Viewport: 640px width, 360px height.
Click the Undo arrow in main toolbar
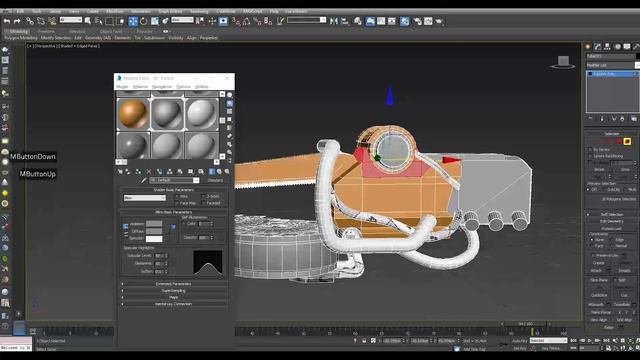click(7, 21)
